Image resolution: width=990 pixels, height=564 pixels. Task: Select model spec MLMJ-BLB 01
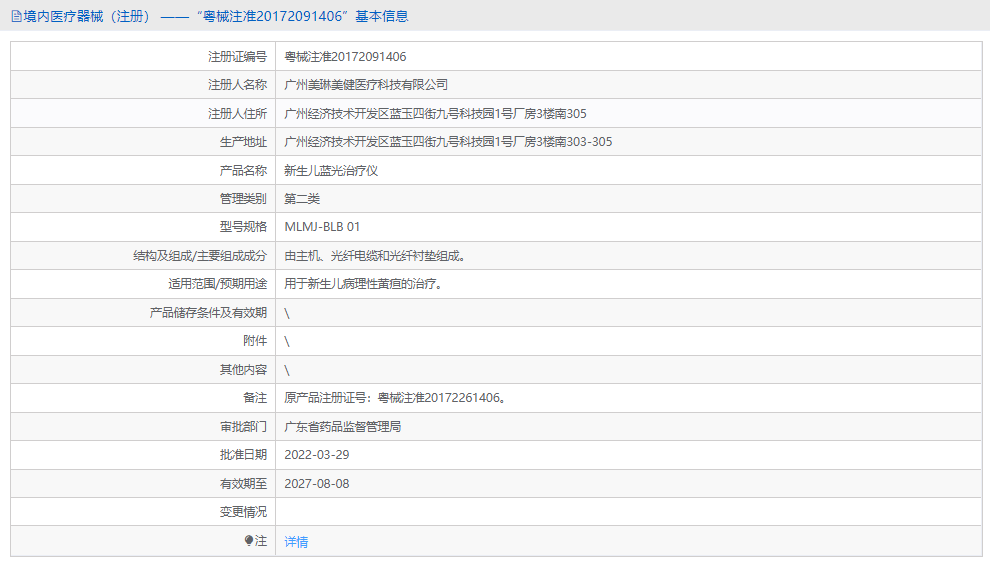point(322,227)
